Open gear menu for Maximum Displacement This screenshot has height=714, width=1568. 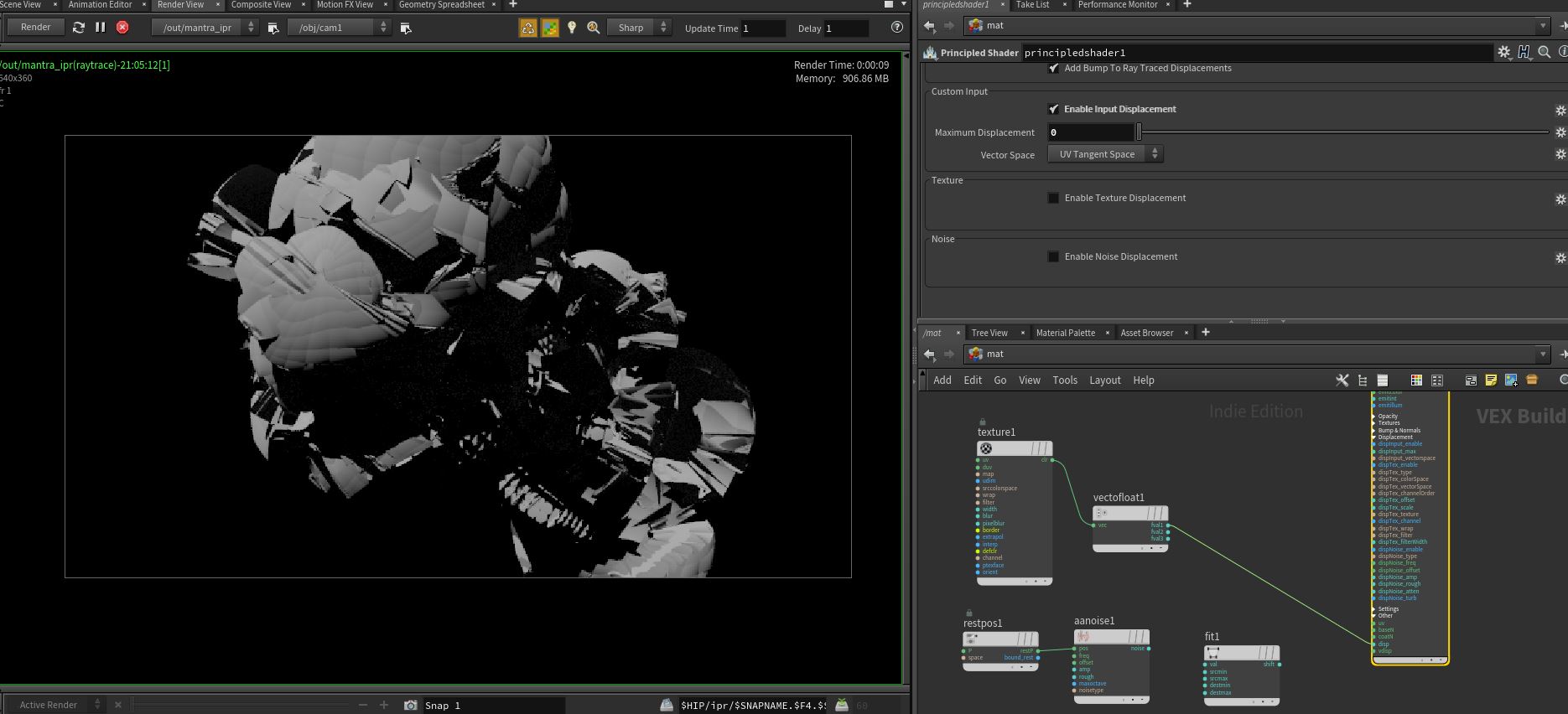point(1560,132)
